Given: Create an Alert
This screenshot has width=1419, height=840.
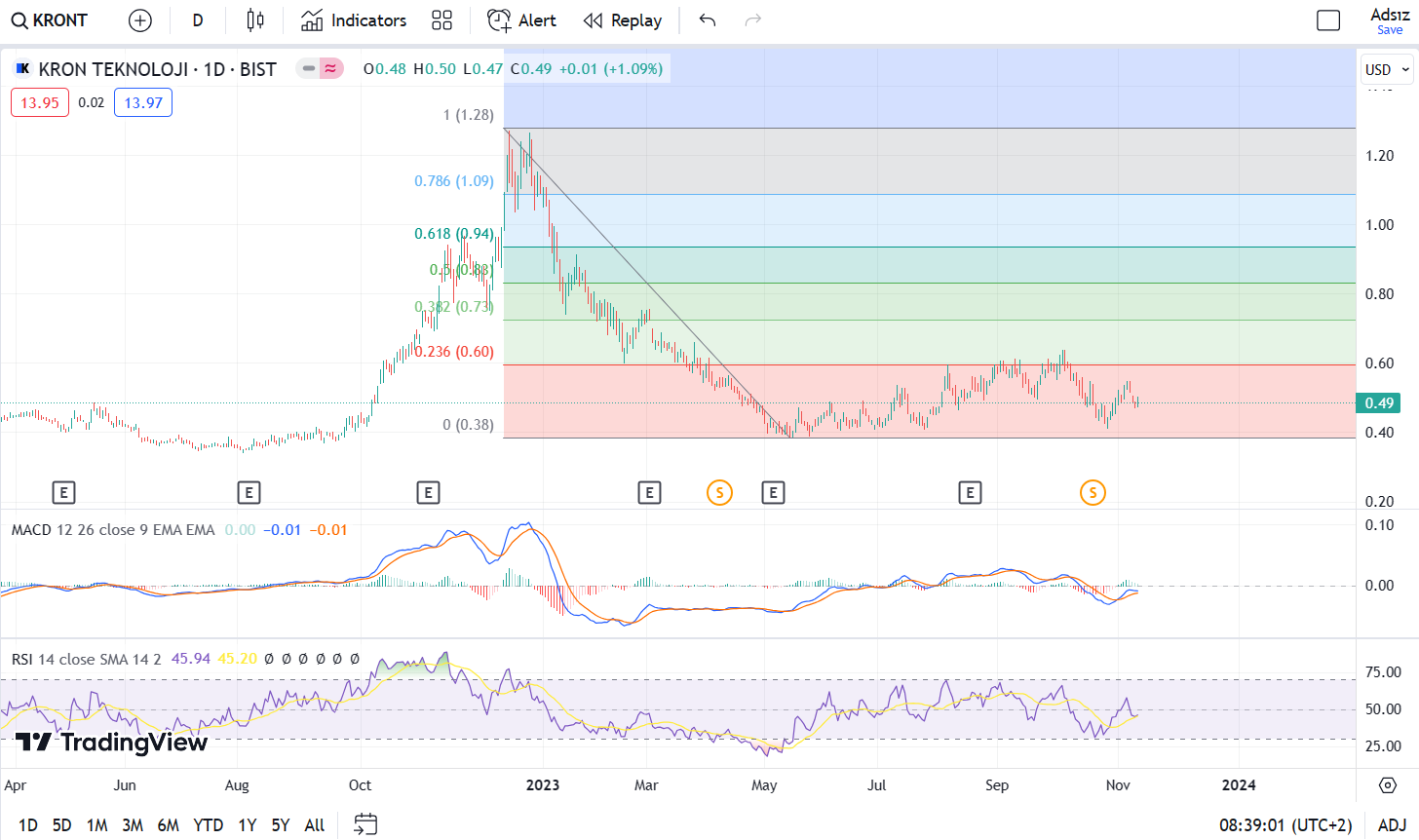Looking at the screenshot, I should tap(521, 20).
